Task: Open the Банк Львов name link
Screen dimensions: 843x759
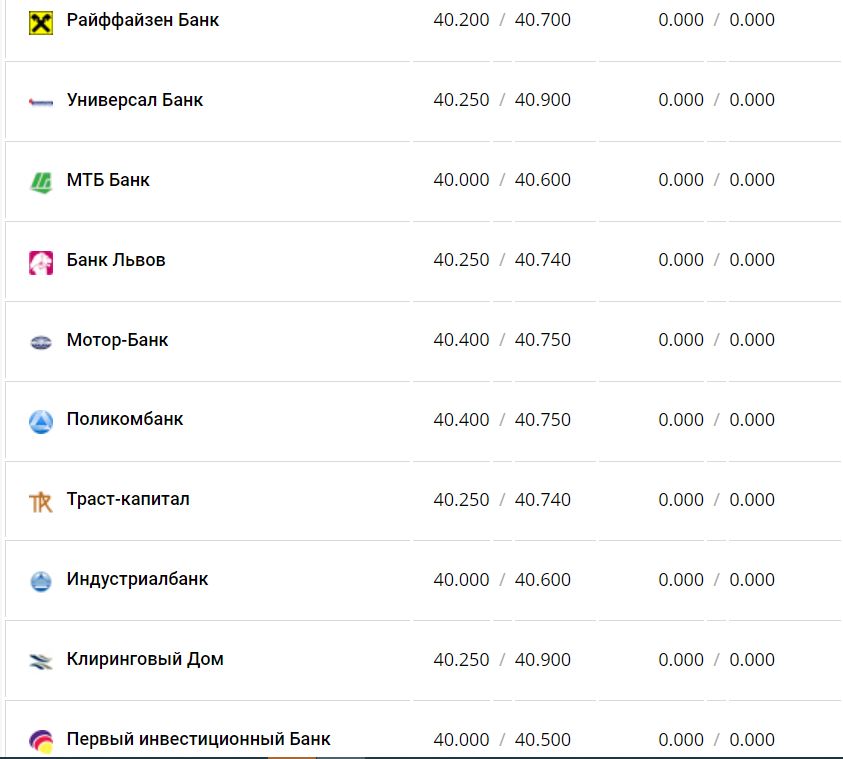Action: 116,260
